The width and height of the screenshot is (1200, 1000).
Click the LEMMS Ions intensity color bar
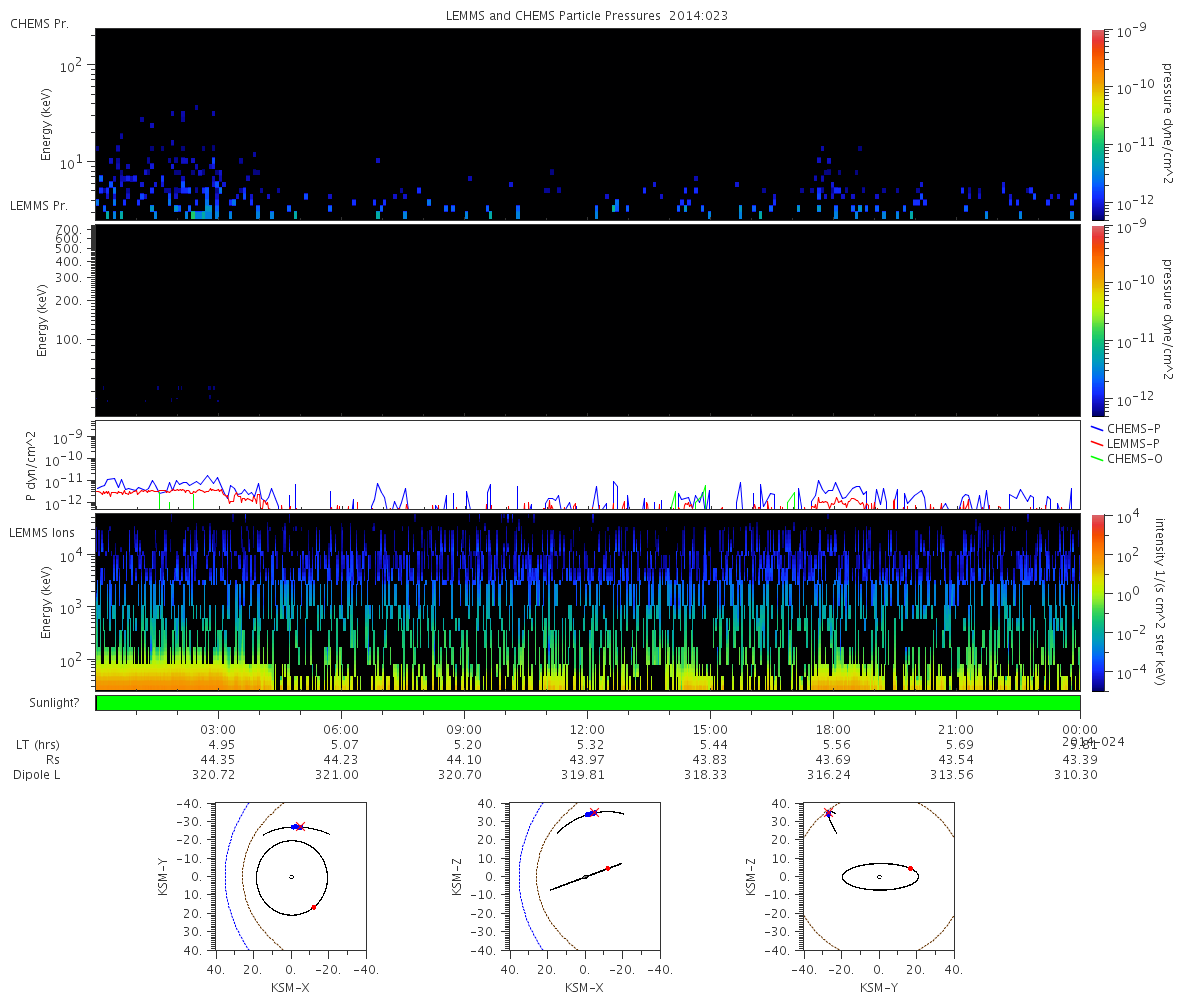pos(1097,602)
